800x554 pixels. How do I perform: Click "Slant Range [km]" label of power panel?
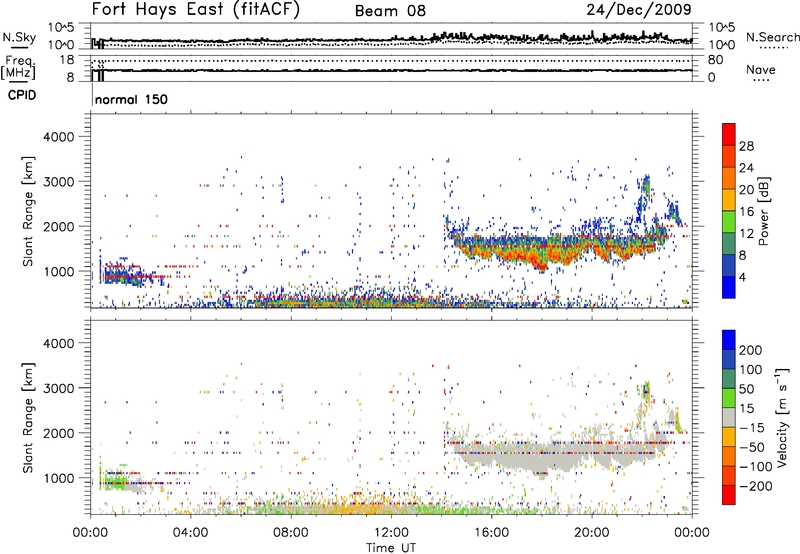click(28, 211)
